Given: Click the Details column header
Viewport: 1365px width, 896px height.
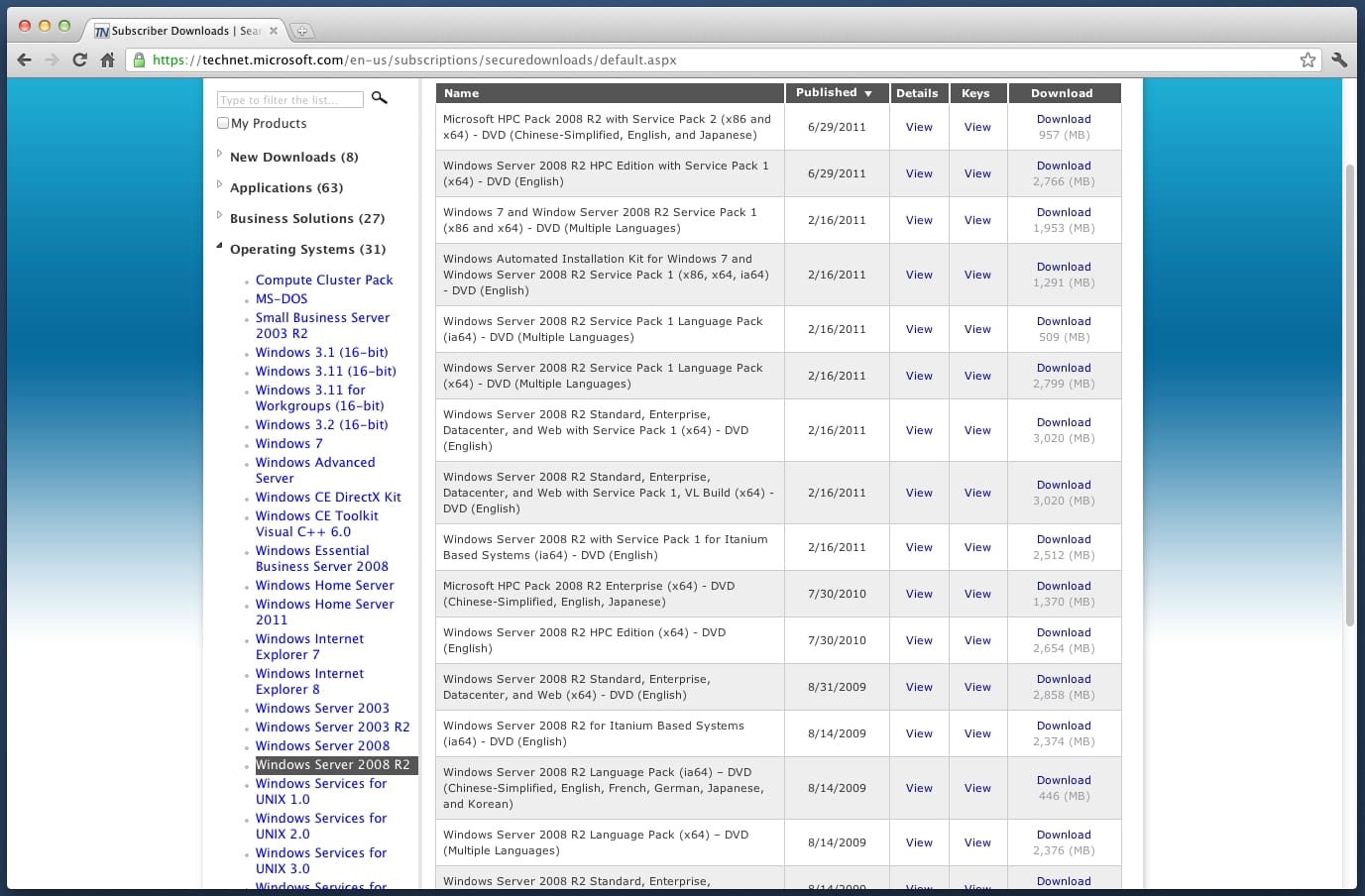Looking at the screenshot, I should pyautogui.click(x=917, y=93).
